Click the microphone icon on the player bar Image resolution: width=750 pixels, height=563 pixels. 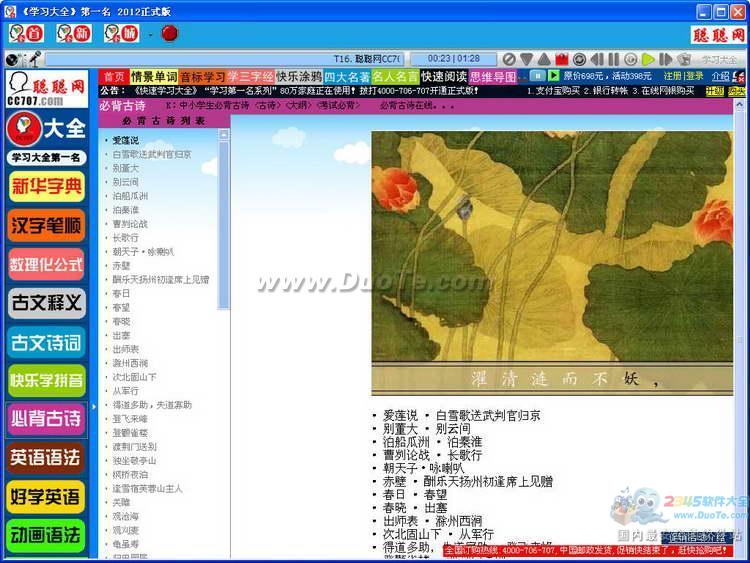[x=34, y=59]
